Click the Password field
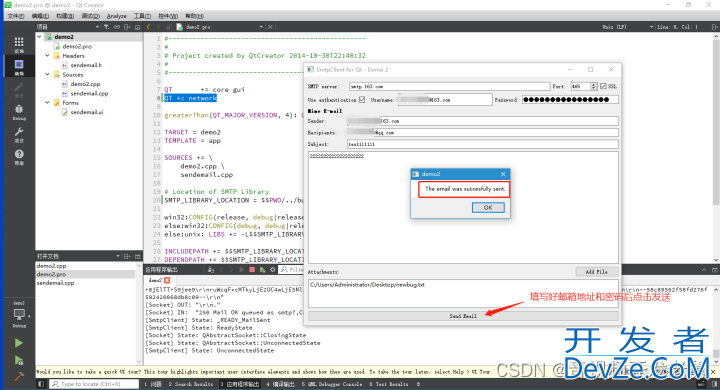This screenshot has width=720, height=390. click(570, 100)
